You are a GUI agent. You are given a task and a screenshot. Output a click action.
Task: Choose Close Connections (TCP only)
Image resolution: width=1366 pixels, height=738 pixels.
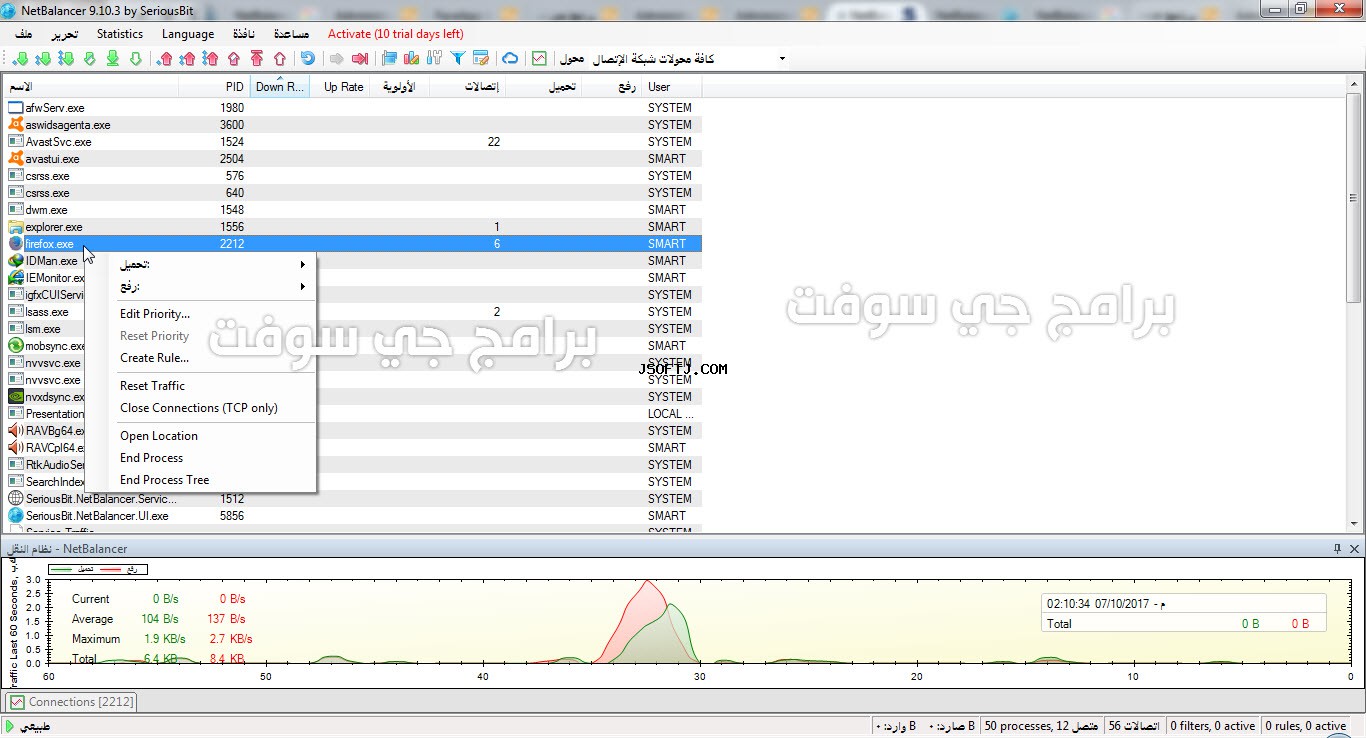pyautogui.click(x=212, y=408)
